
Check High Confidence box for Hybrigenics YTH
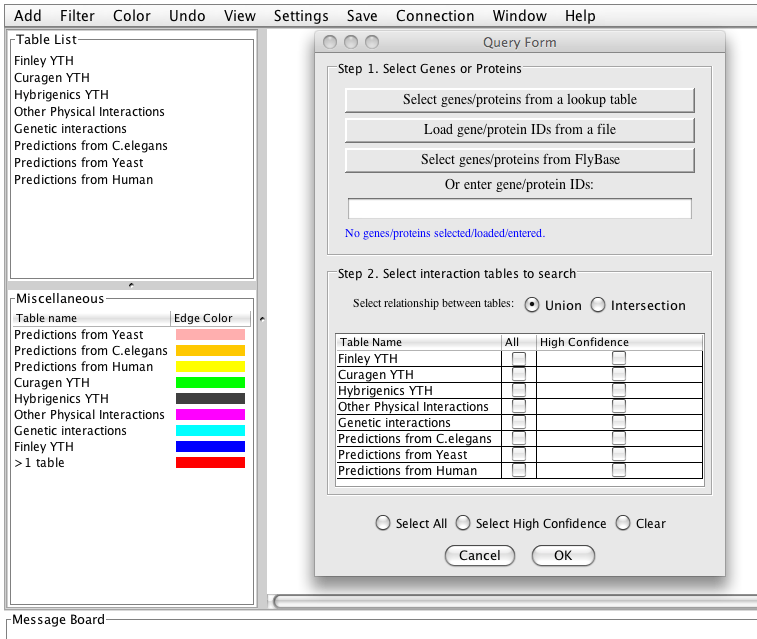pos(619,390)
